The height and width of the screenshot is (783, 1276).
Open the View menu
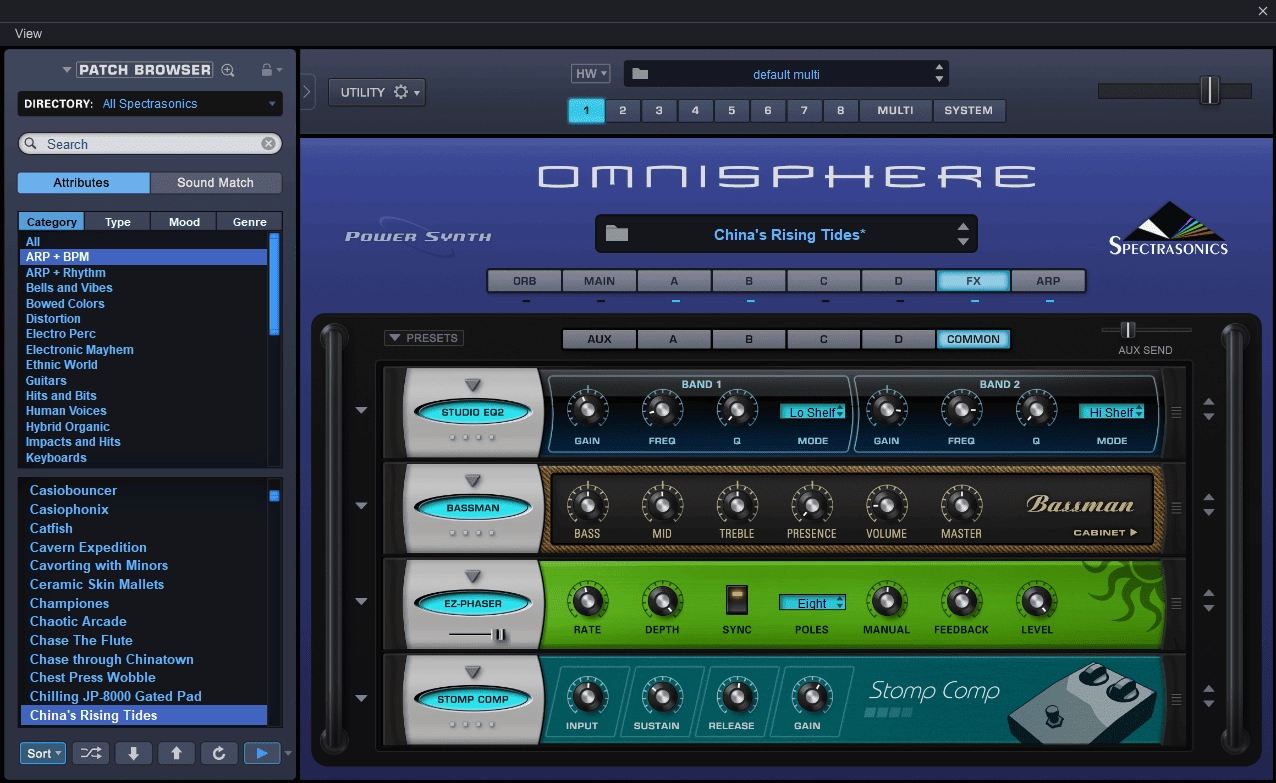pos(28,33)
